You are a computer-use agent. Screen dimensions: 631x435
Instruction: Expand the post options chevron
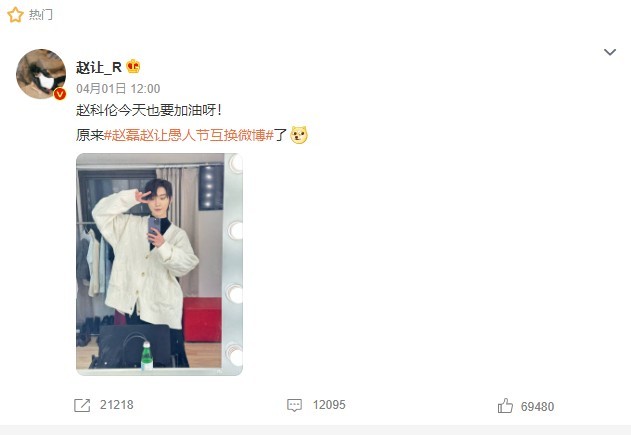610,52
